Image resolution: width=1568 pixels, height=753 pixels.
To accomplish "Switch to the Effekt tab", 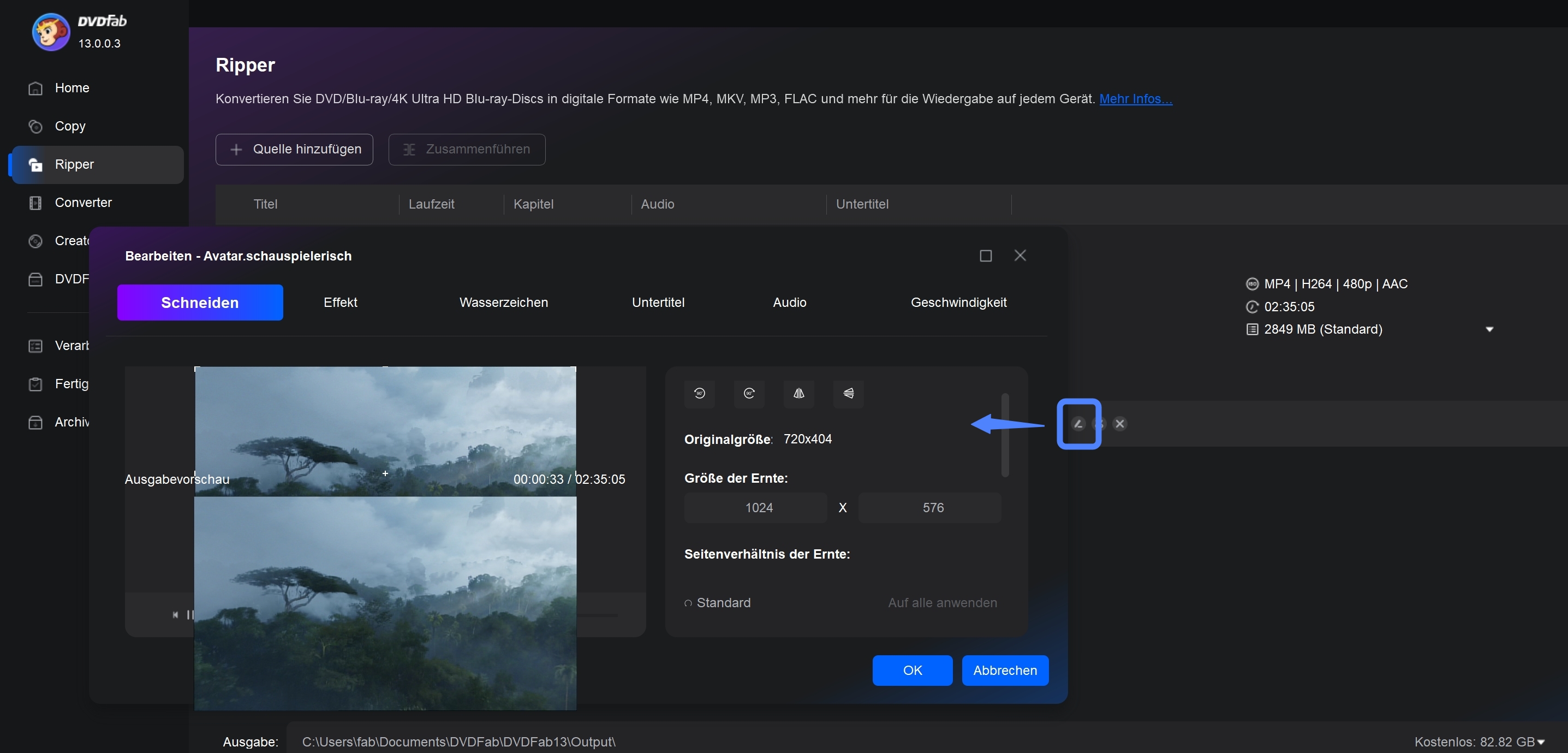I will coord(340,302).
